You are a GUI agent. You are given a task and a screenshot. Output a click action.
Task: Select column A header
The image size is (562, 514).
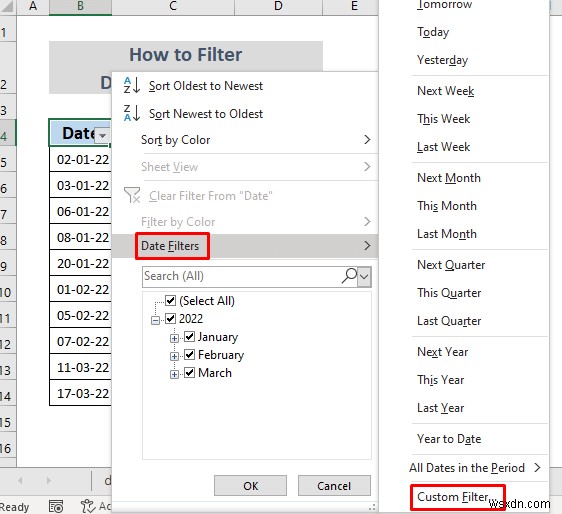pyautogui.click(x=33, y=6)
